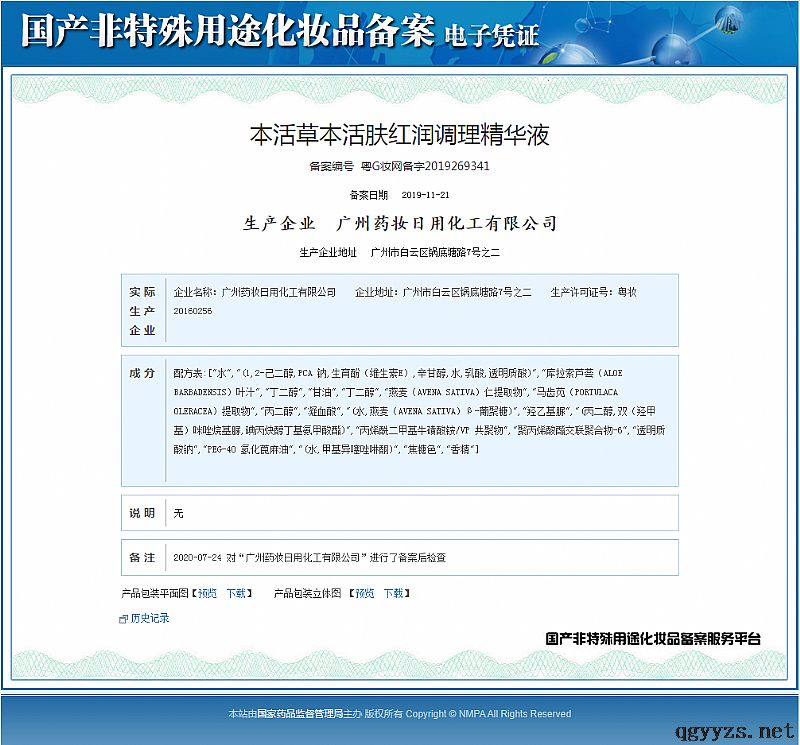
Task: Click the 国产非特殊用途化妆品备案 header title
Action: [227, 32]
